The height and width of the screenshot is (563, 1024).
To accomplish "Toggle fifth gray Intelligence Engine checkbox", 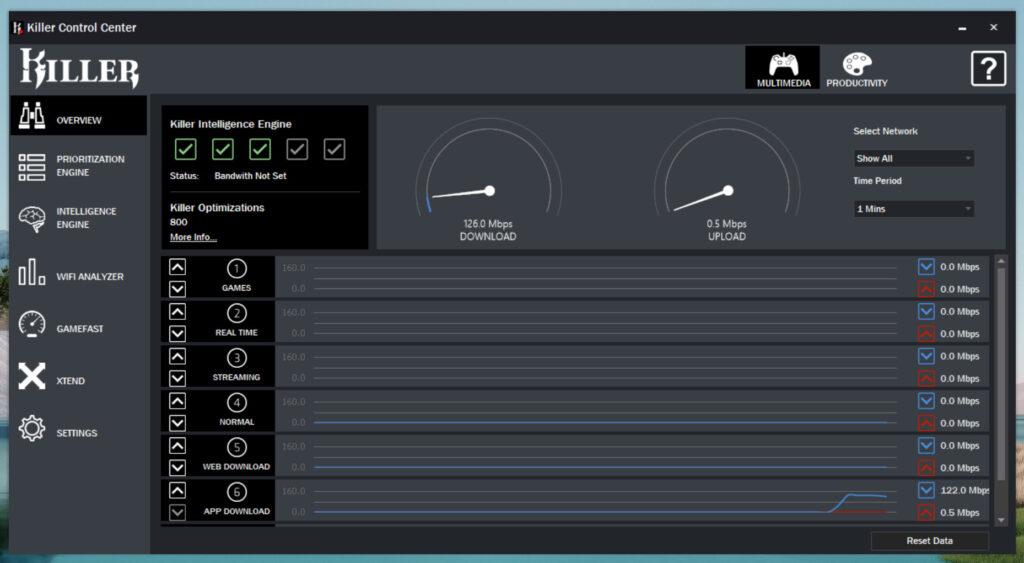I will click(x=334, y=149).
